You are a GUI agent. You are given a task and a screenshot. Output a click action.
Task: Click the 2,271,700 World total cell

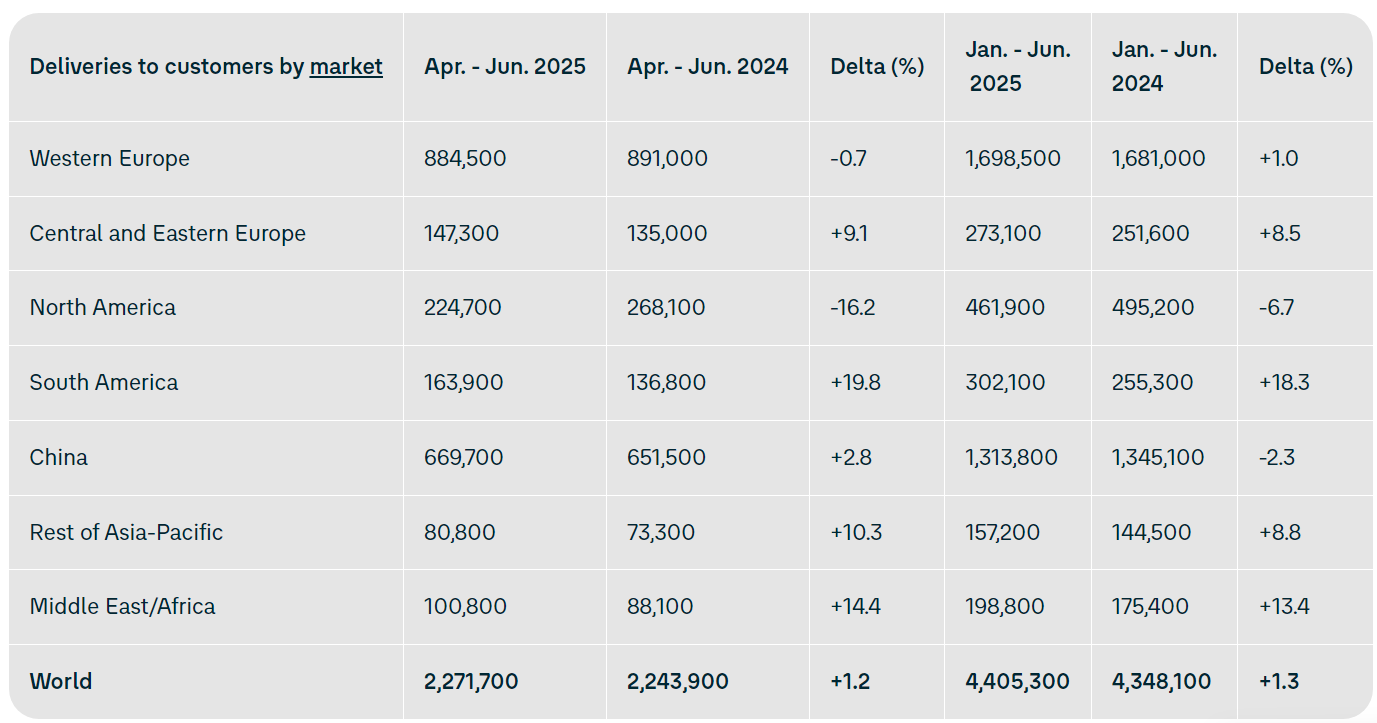pyautogui.click(x=471, y=682)
